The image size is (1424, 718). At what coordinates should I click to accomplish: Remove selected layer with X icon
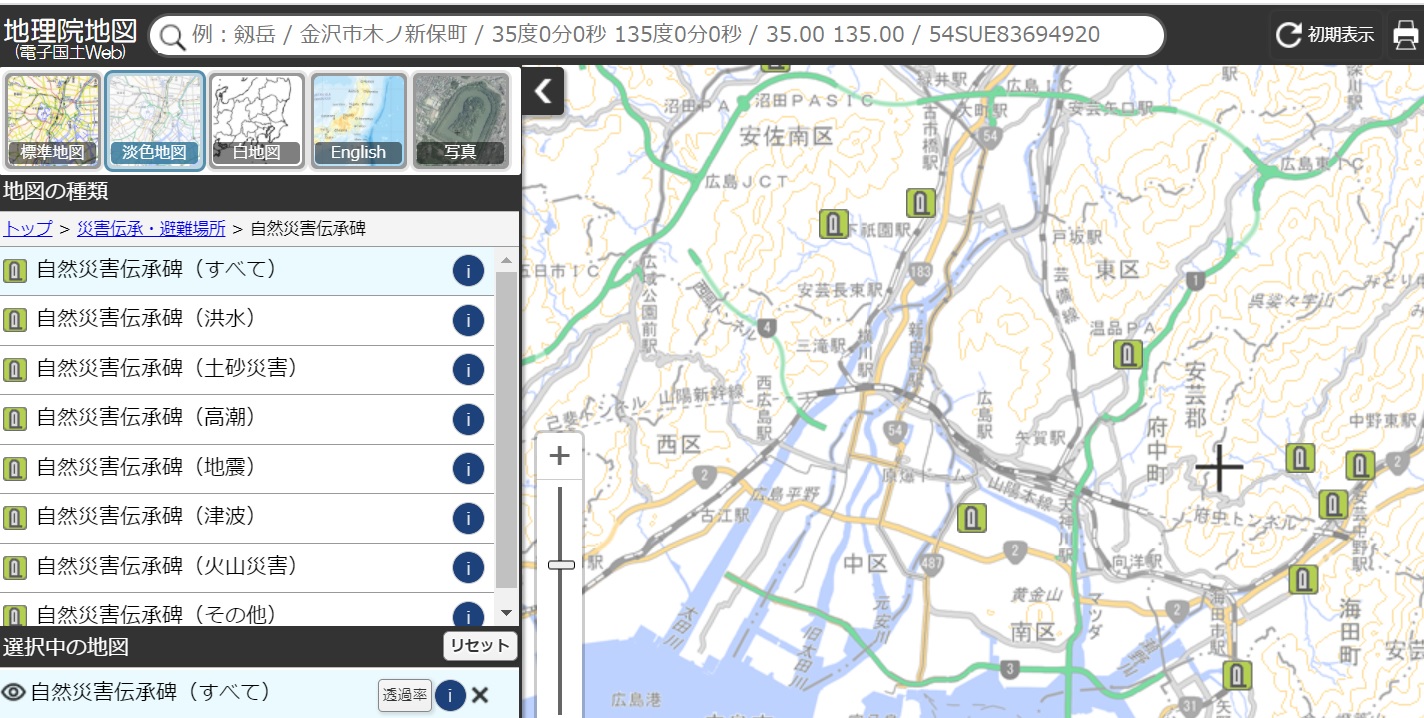[480, 695]
